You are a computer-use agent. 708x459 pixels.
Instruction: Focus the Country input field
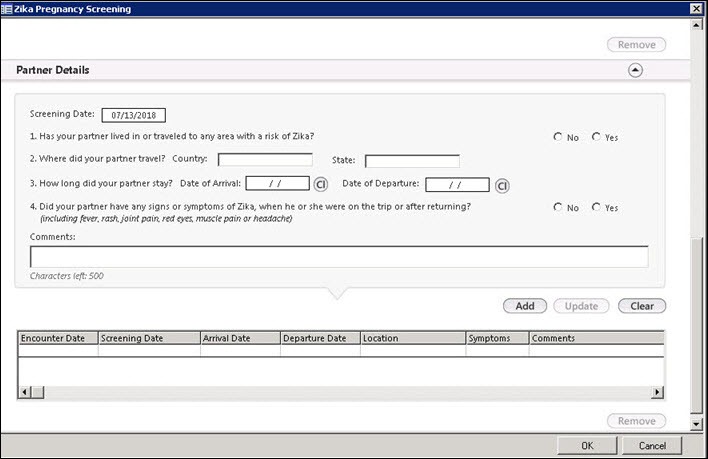coord(265,160)
